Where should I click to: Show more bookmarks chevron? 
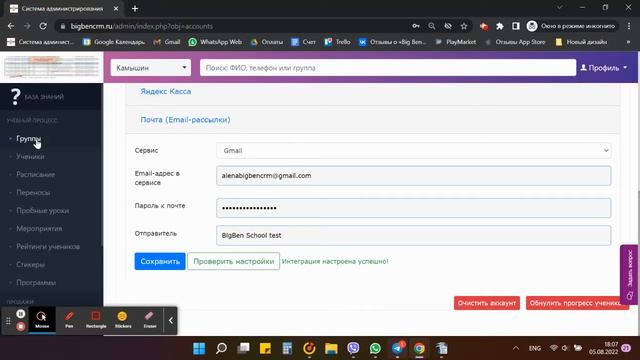629,42
